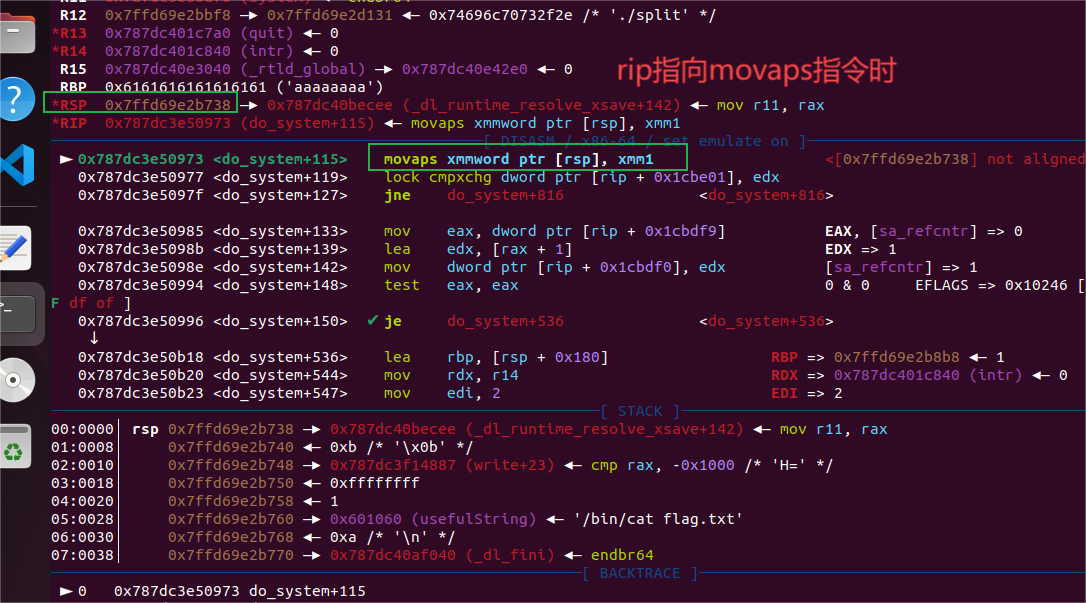Select lea rbp, [rsp + 0x180] instruction
The width and height of the screenshot is (1086, 603).
click(x=496, y=357)
